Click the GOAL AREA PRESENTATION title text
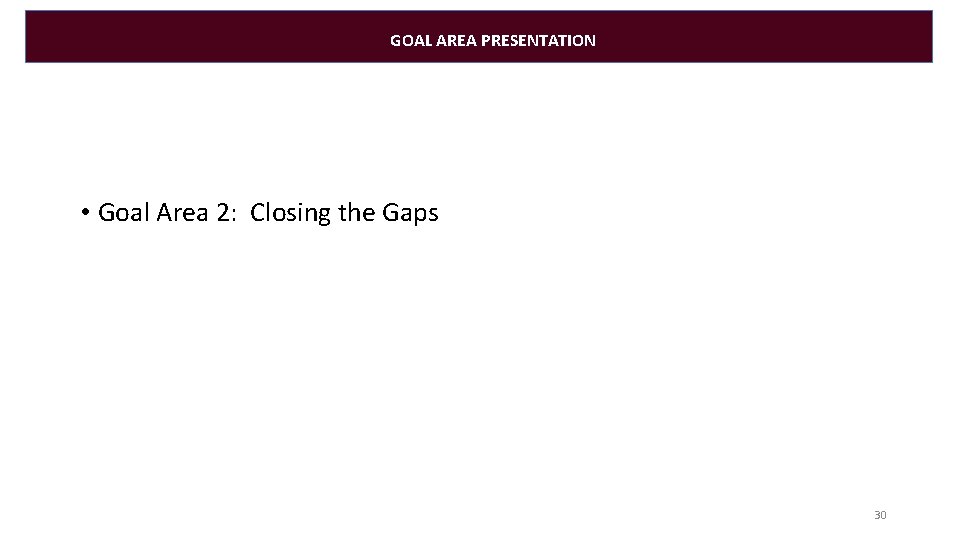The width and height of the screenshot is (960, 540). tap(492, 41)
